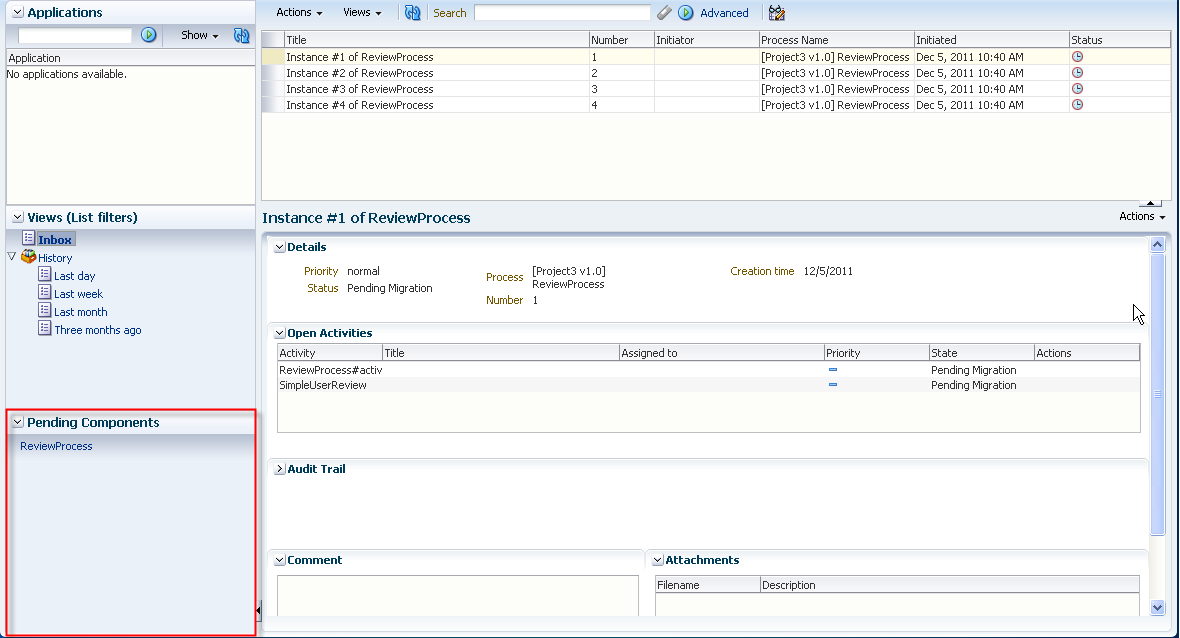Focus the instance Search text field
The image size is (1180, 638).
562,13
